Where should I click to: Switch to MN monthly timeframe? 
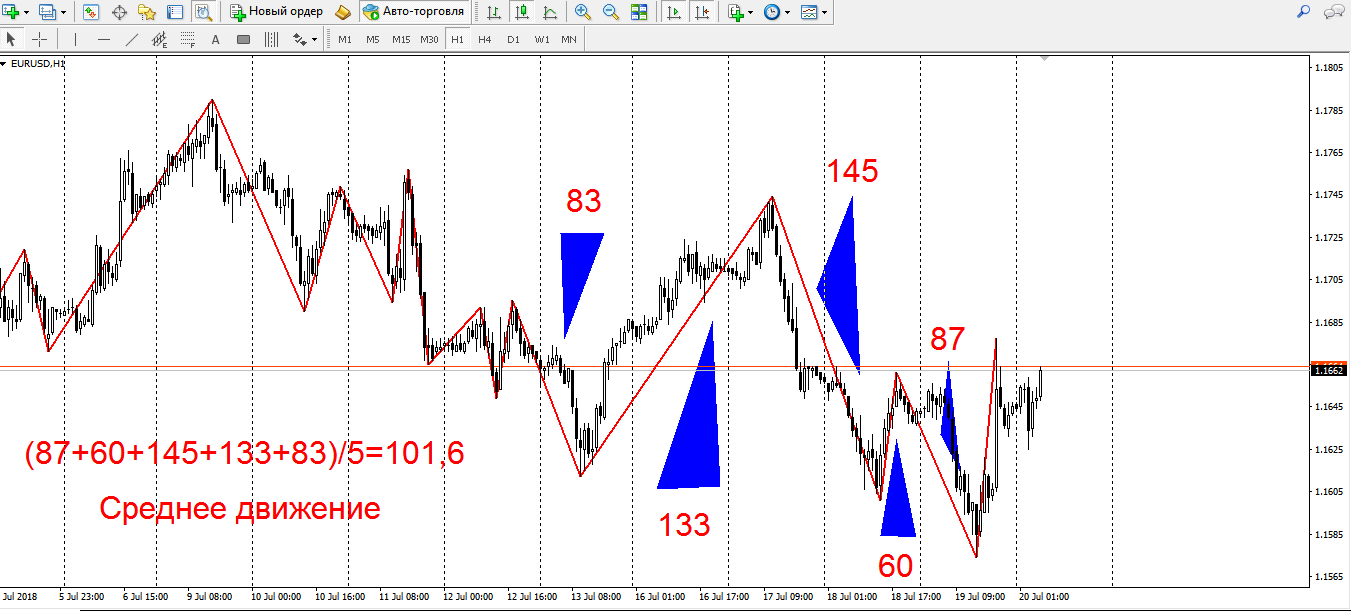click(569, 39)
